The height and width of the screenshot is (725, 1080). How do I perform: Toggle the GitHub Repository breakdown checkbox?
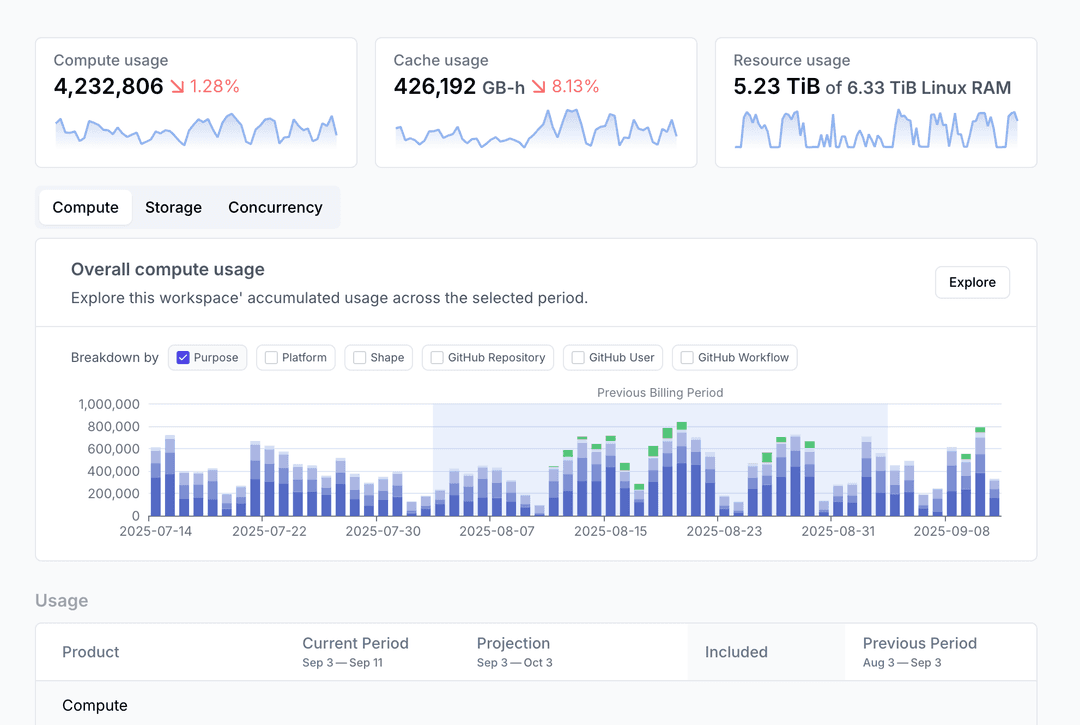(x=437, y=358)
